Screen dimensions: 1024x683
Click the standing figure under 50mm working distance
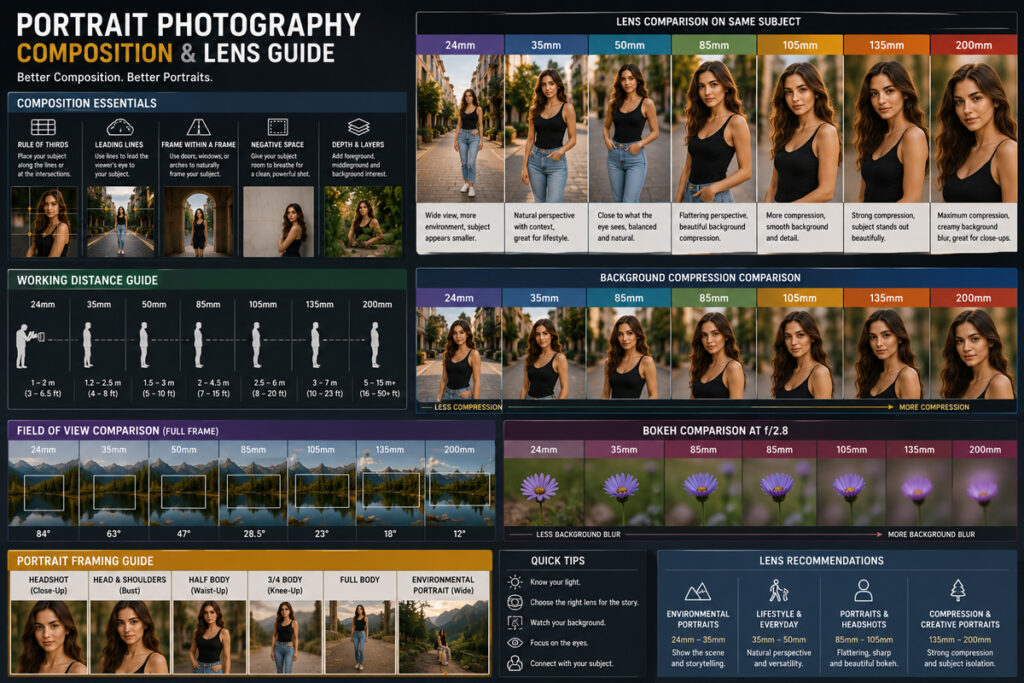point(144,345)
